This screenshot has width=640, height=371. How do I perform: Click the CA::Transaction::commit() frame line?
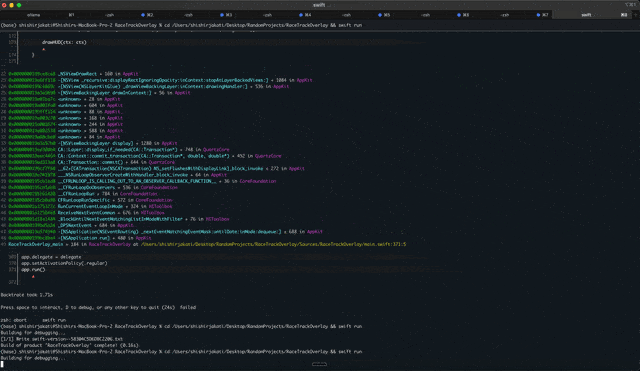point(88,162)
